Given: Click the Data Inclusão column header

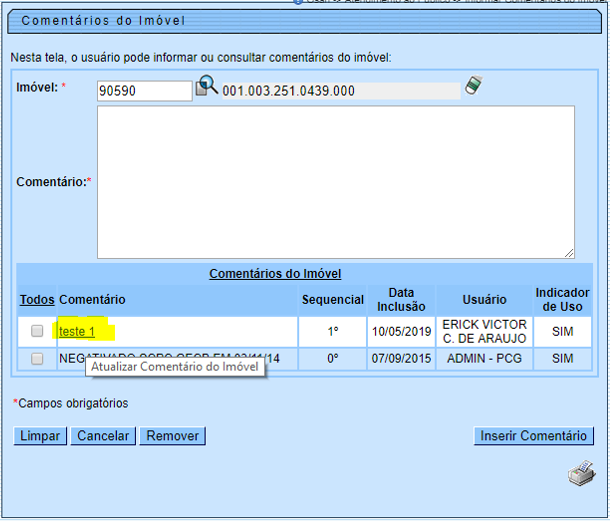Looking at the screenshot, I should (x=401, y=300).
